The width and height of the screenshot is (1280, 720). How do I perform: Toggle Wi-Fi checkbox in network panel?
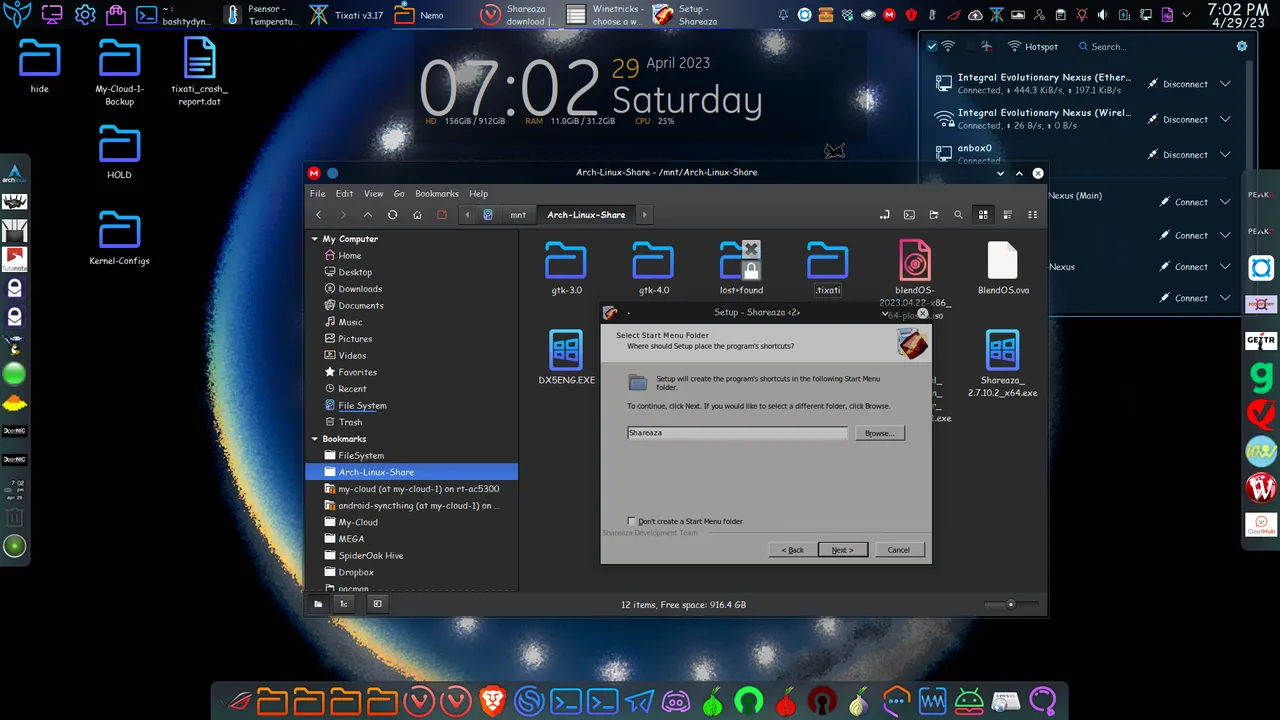[x=932, y=47]
